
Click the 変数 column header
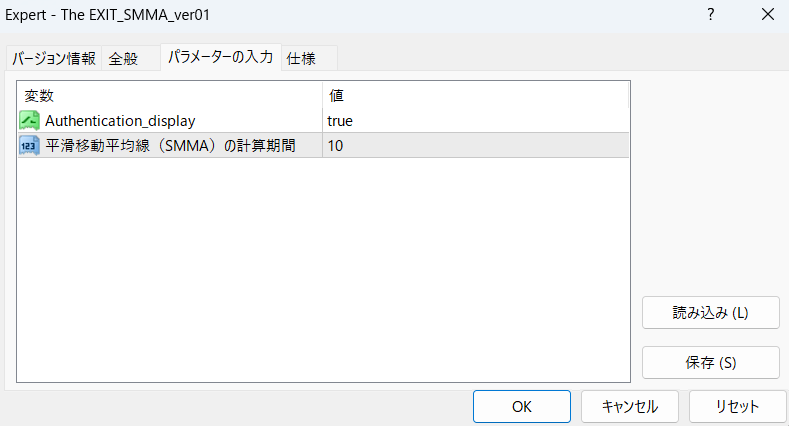click(170, 95)
